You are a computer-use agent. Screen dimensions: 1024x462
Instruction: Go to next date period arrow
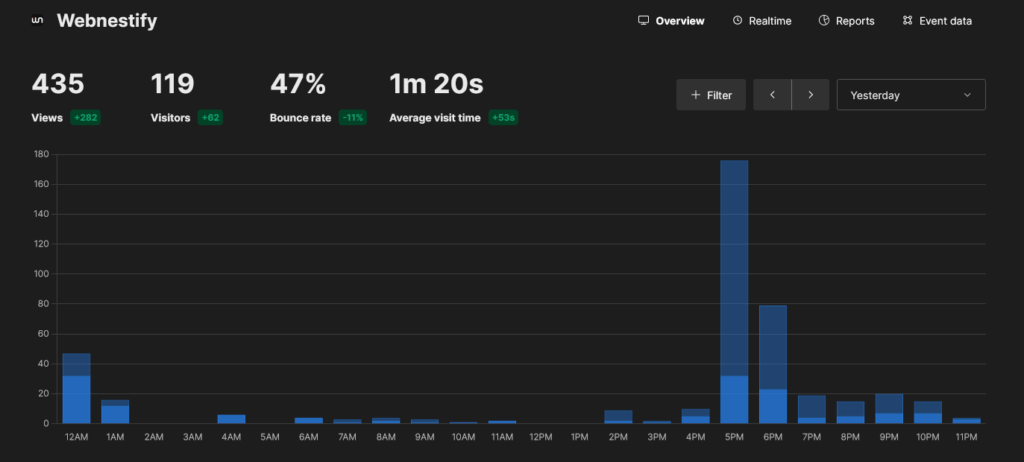click(x=810, y=95)
